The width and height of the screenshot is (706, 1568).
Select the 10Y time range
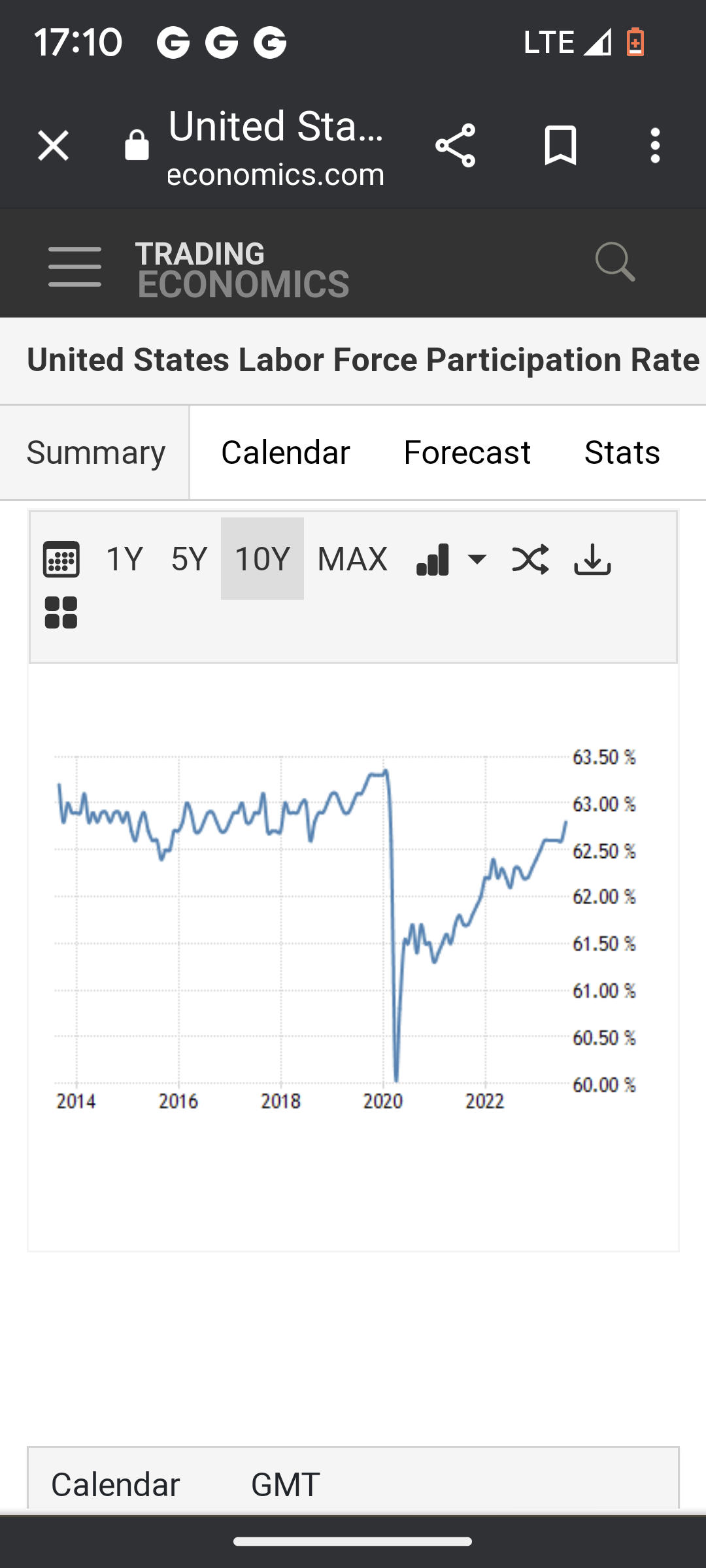[262, 559]
